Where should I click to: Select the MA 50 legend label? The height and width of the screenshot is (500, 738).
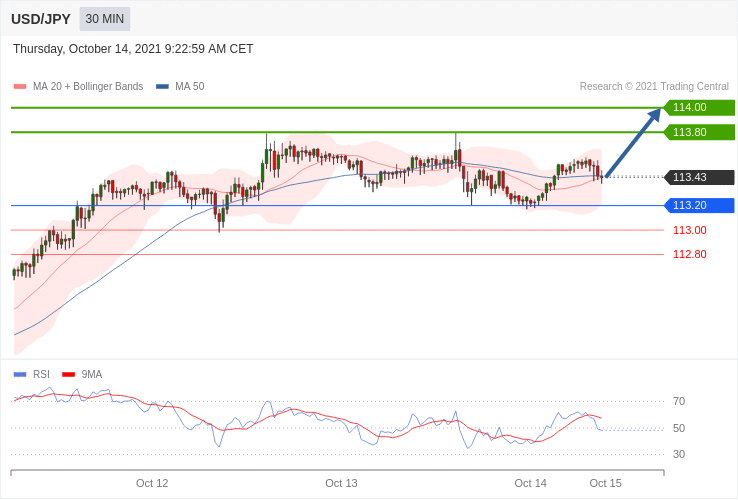point(190,87)
